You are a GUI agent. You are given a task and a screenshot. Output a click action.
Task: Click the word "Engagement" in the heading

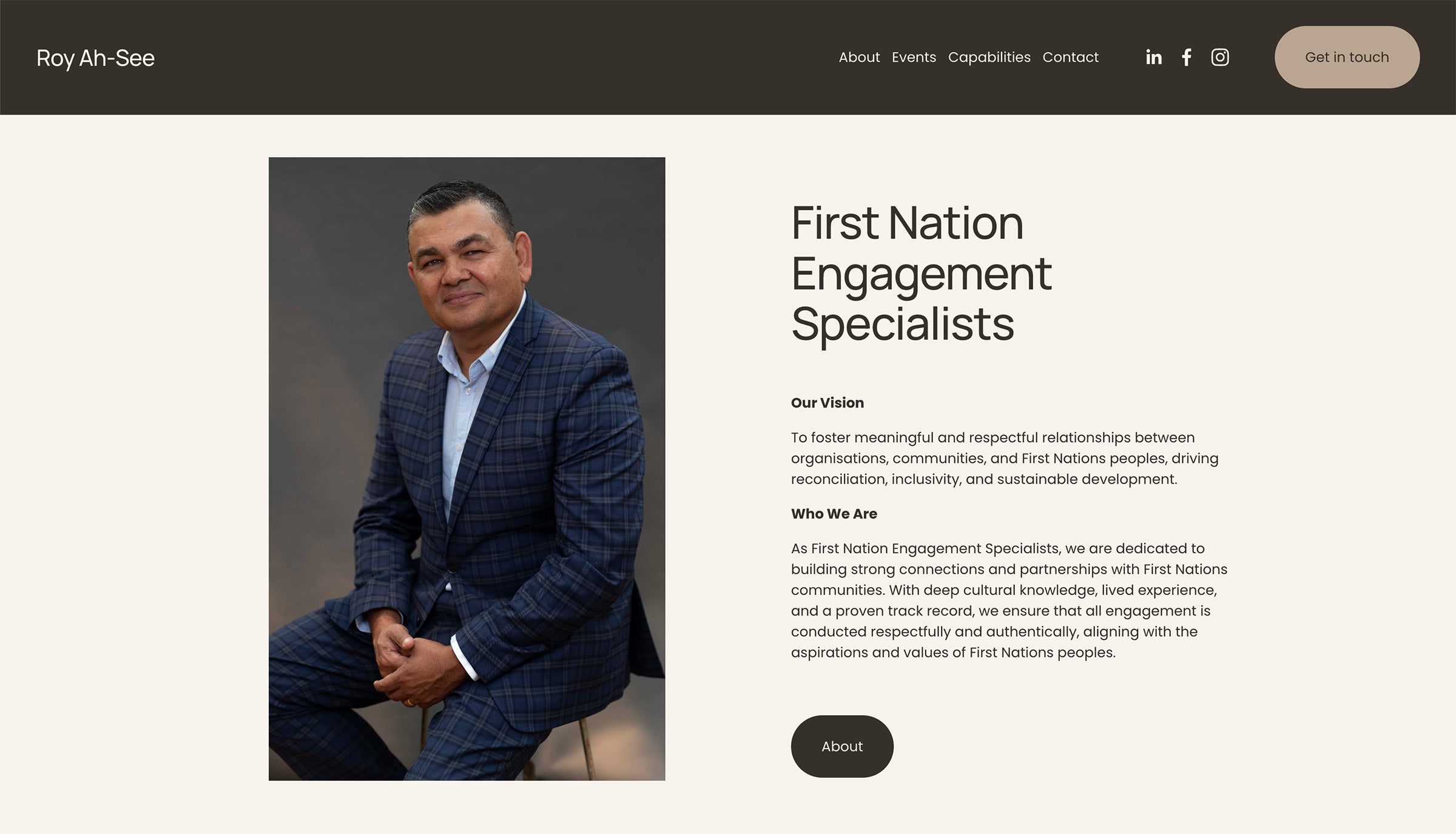click(x=921, y=274)
